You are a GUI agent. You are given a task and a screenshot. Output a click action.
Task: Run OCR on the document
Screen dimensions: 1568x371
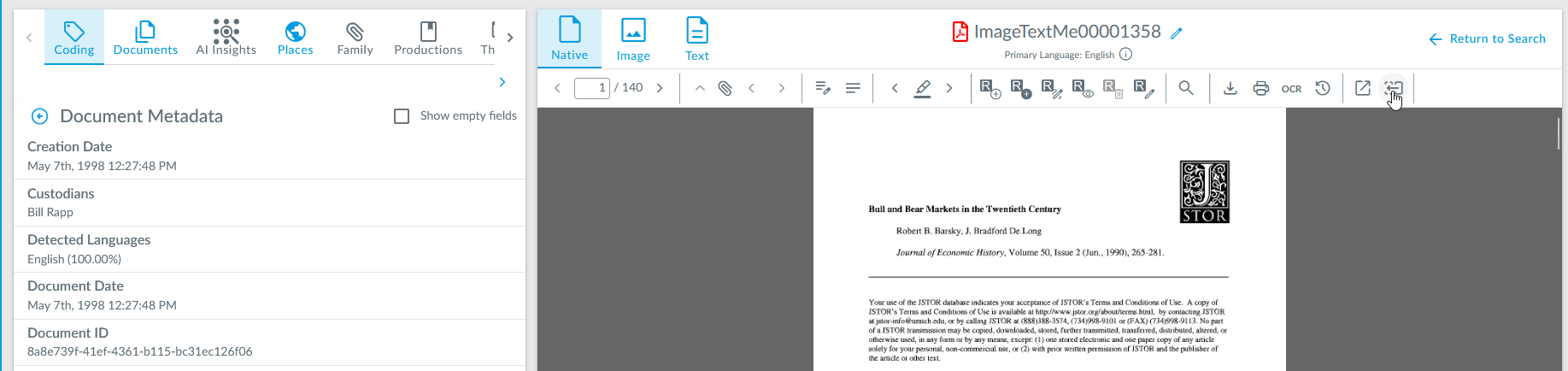pos(1291,89)
